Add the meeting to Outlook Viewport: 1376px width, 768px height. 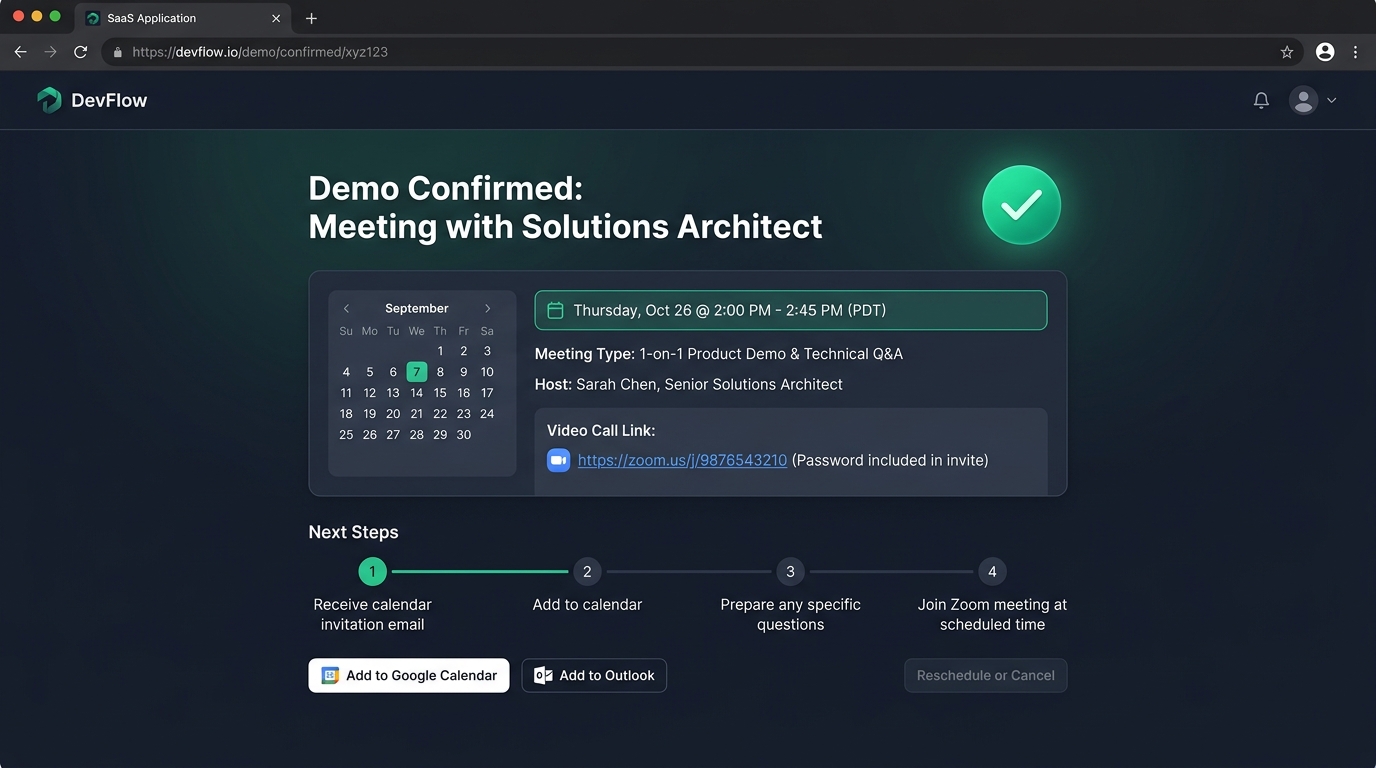pos(594,675)
